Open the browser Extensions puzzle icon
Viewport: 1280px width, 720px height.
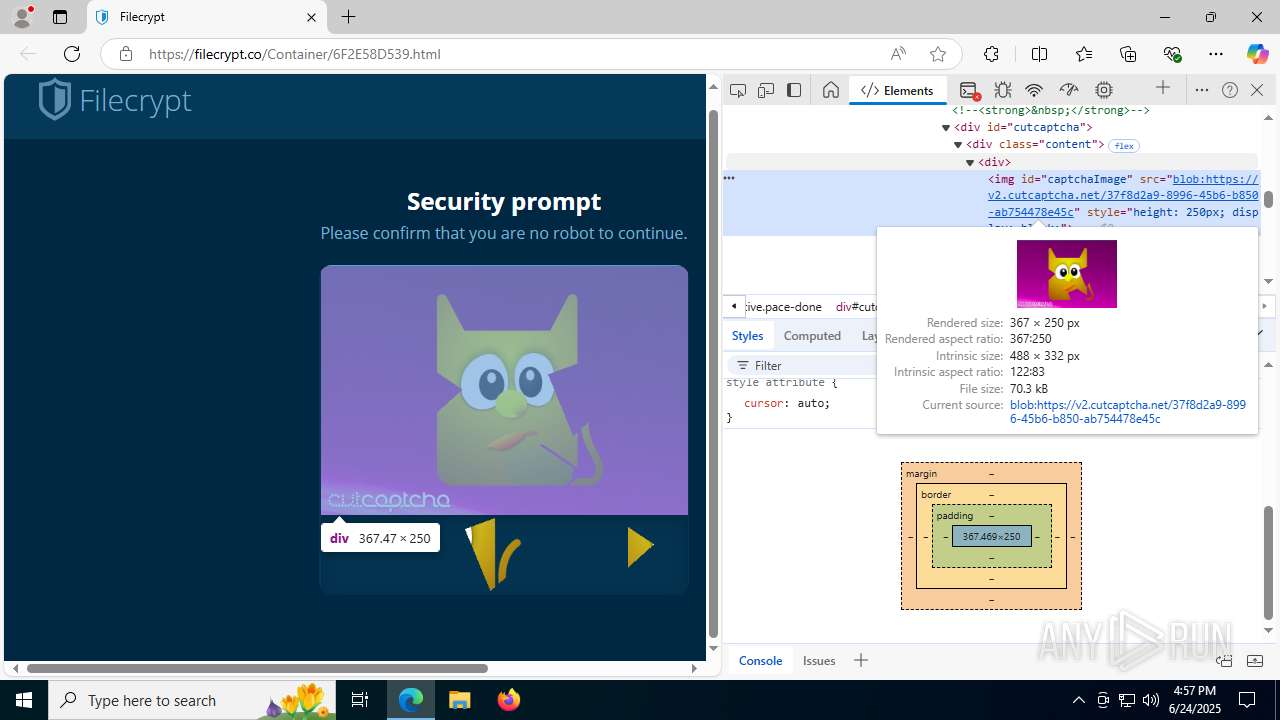[x=991, y=54]
